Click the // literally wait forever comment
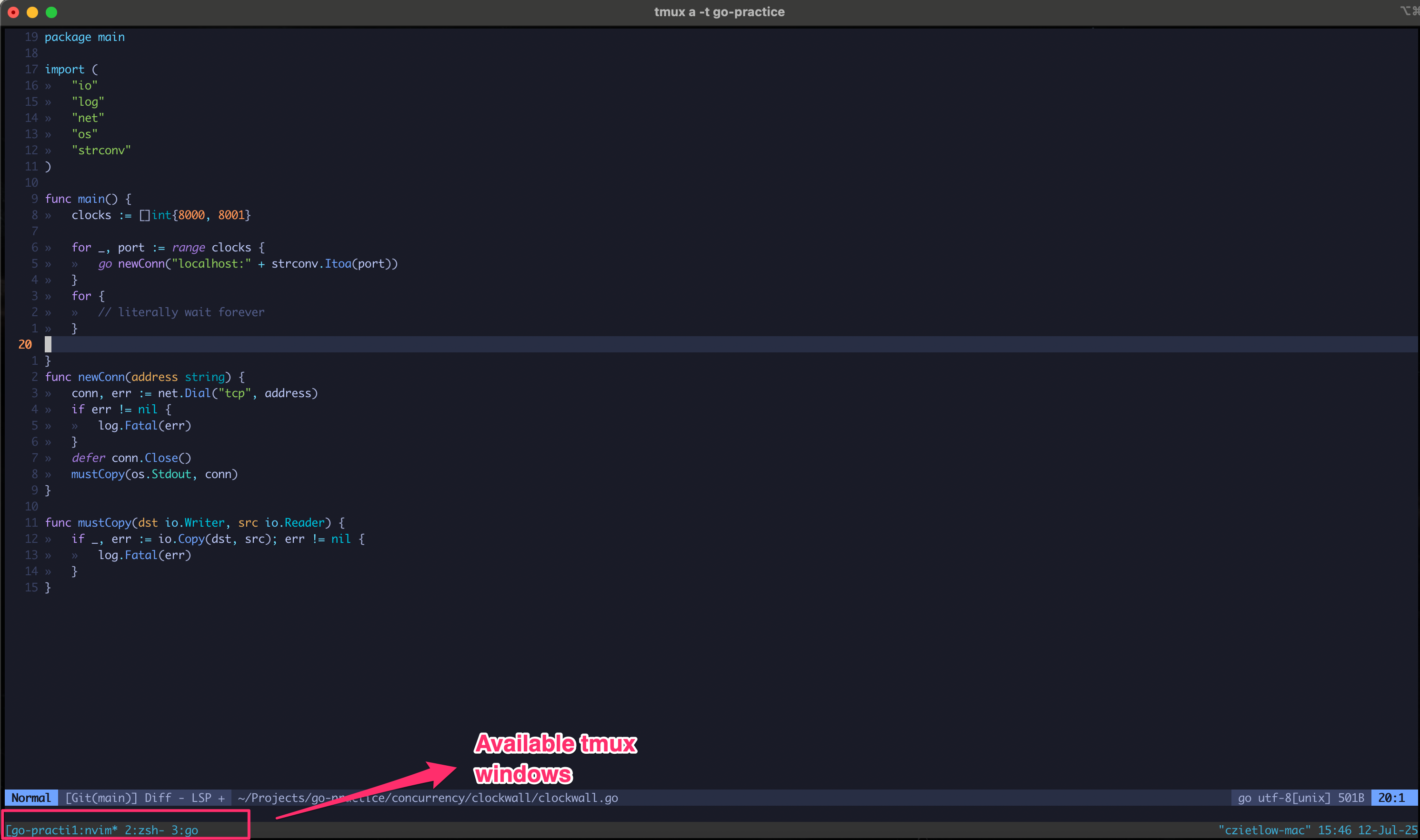The height and width of the screenshot is (840, 1420). click(181, 312)
